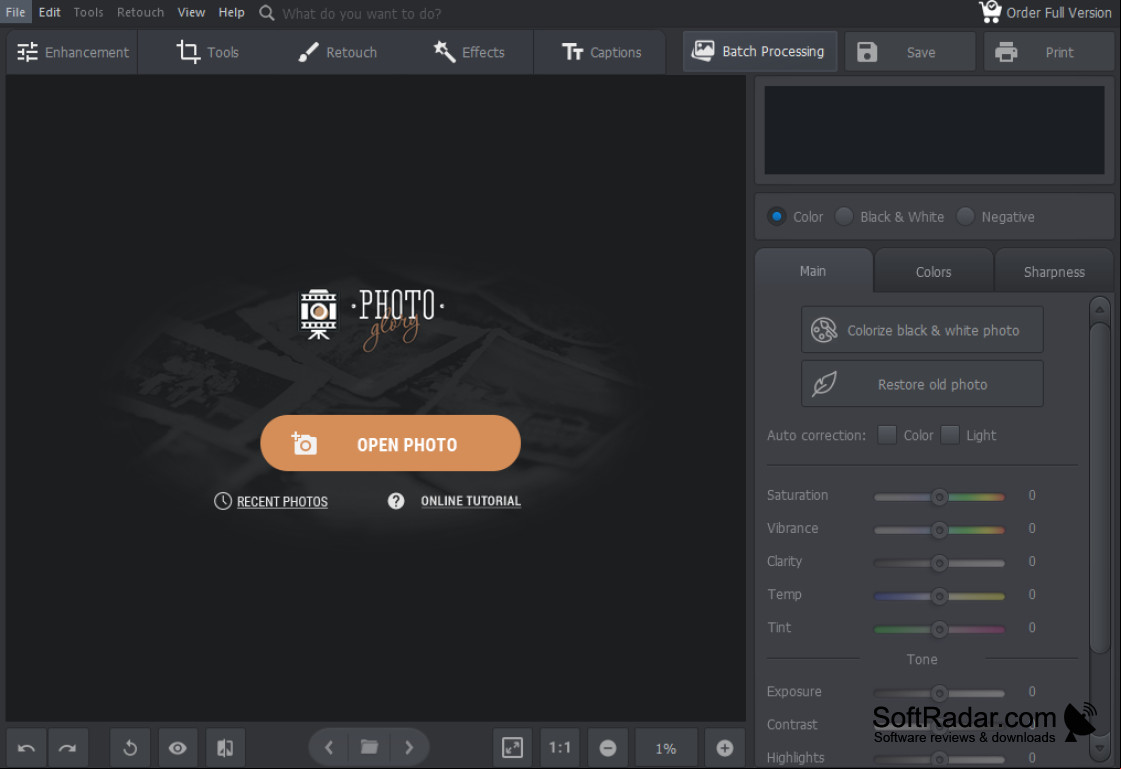Viewport: 1121px width, 769px height.
Task: Toggle the eye preview original icon
Action: [x=177, y=748]
